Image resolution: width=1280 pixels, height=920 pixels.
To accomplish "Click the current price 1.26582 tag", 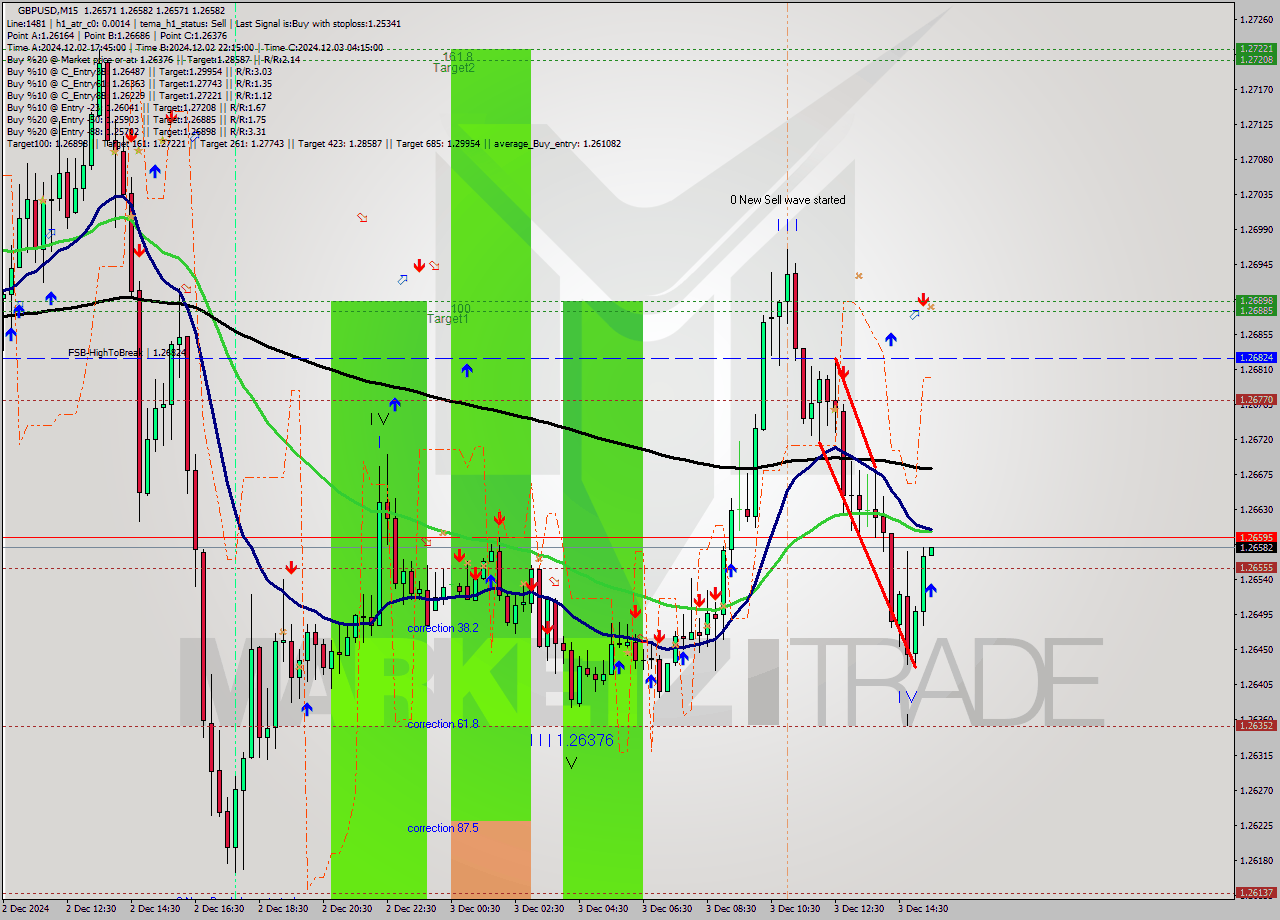I will click(x=1256, y=547).
